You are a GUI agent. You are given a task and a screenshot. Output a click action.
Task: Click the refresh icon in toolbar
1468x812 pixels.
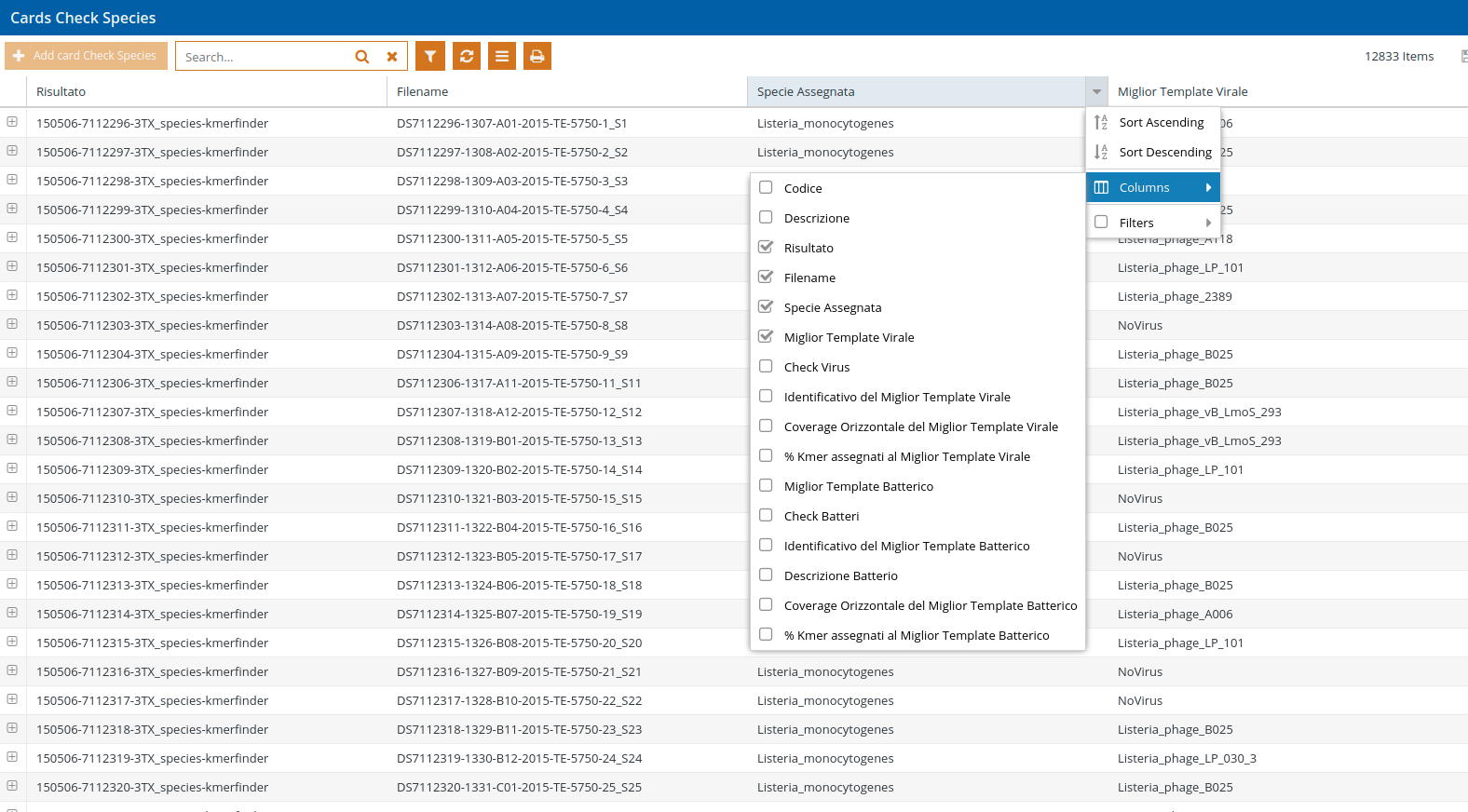click(466, 56)
